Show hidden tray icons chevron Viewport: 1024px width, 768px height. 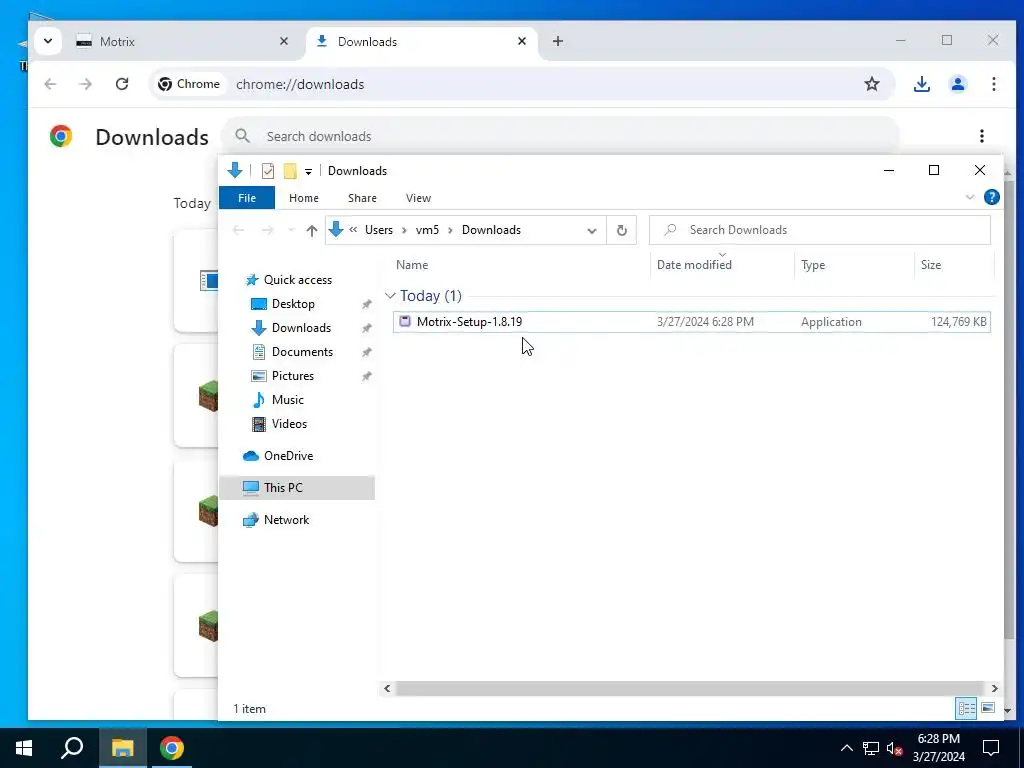[x=846, y=748]
